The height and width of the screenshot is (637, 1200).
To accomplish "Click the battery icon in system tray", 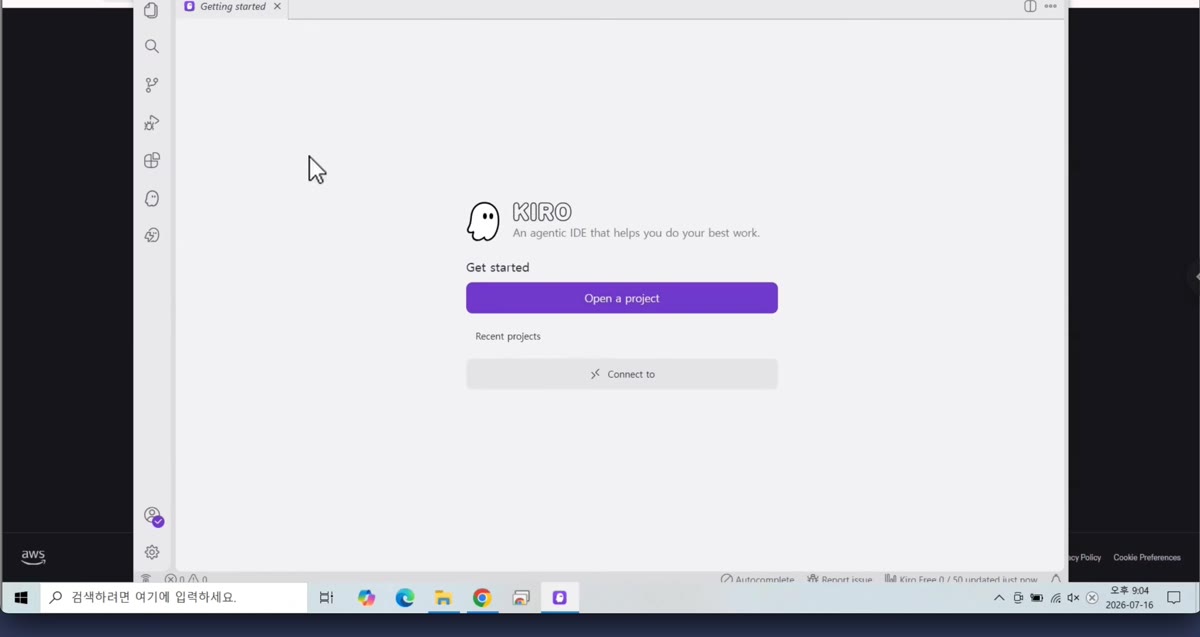I will point(1037,598).
